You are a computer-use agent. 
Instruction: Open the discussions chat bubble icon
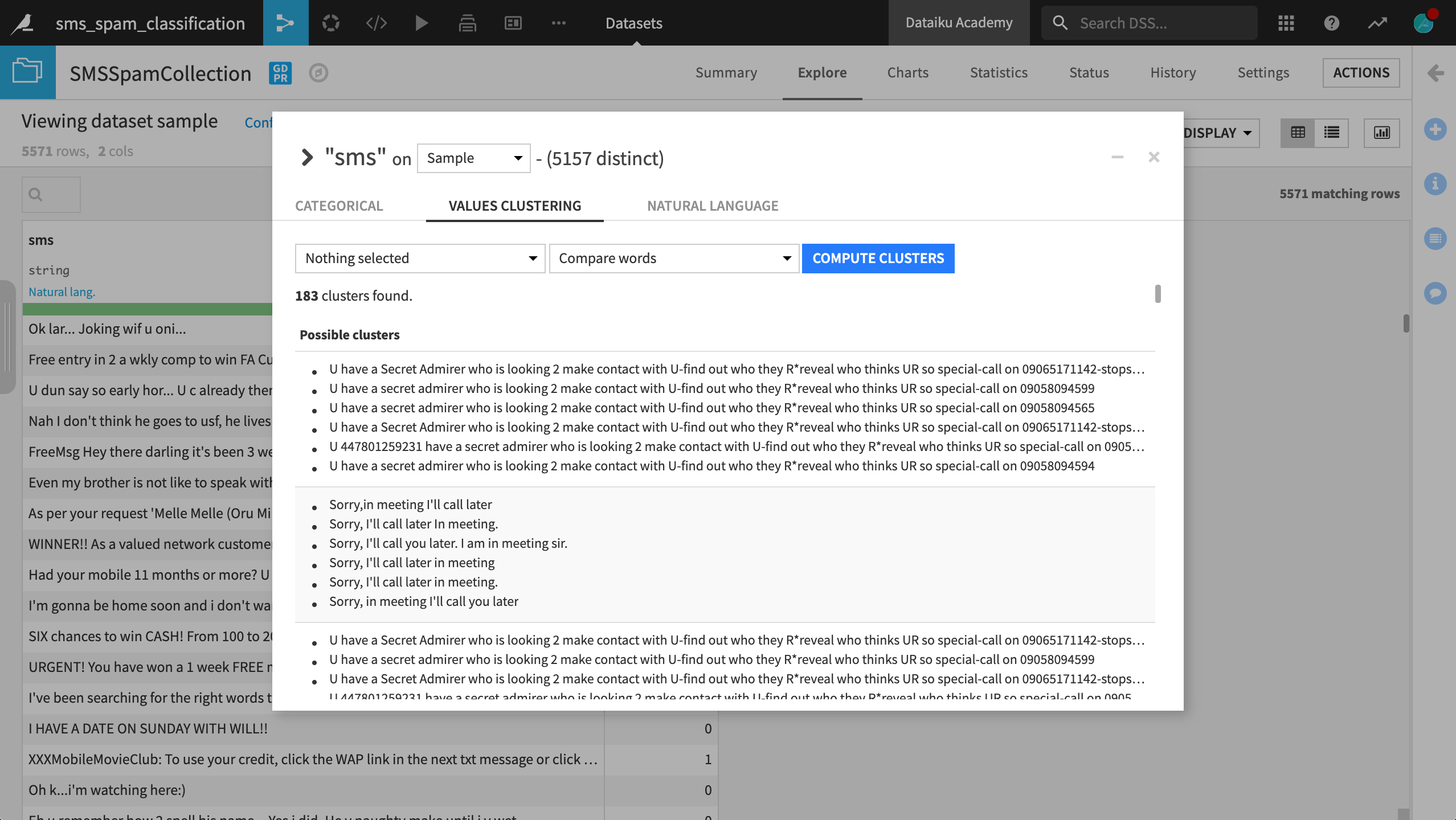pos(1435,293)
